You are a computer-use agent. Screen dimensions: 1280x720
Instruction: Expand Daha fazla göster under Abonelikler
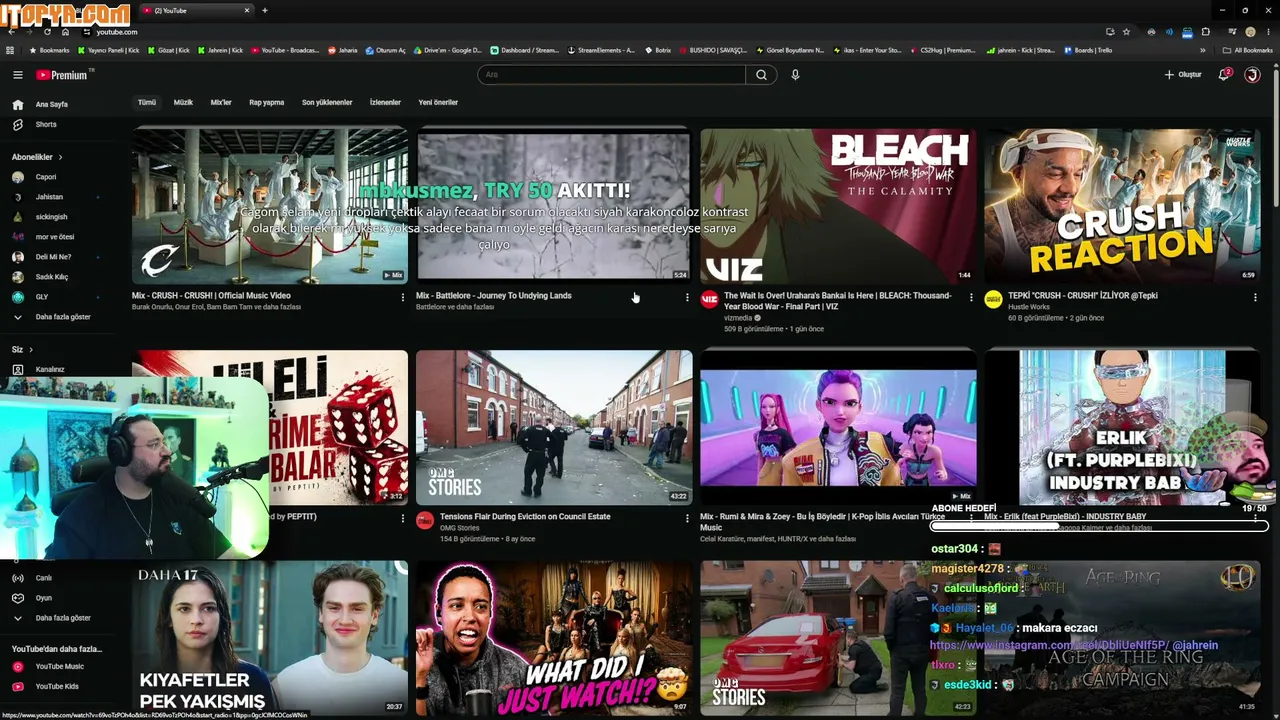(x=54, y=317)
